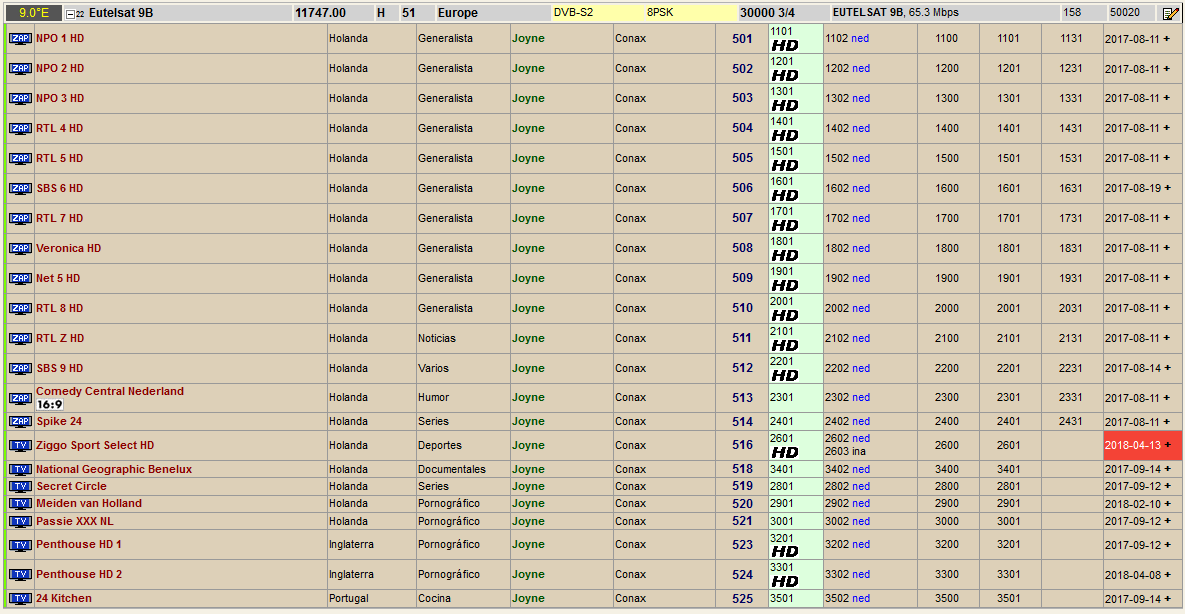Open the SBS 6 HD channel link
Viewport: 1185px width, 614px height.
tap(60, 188)
